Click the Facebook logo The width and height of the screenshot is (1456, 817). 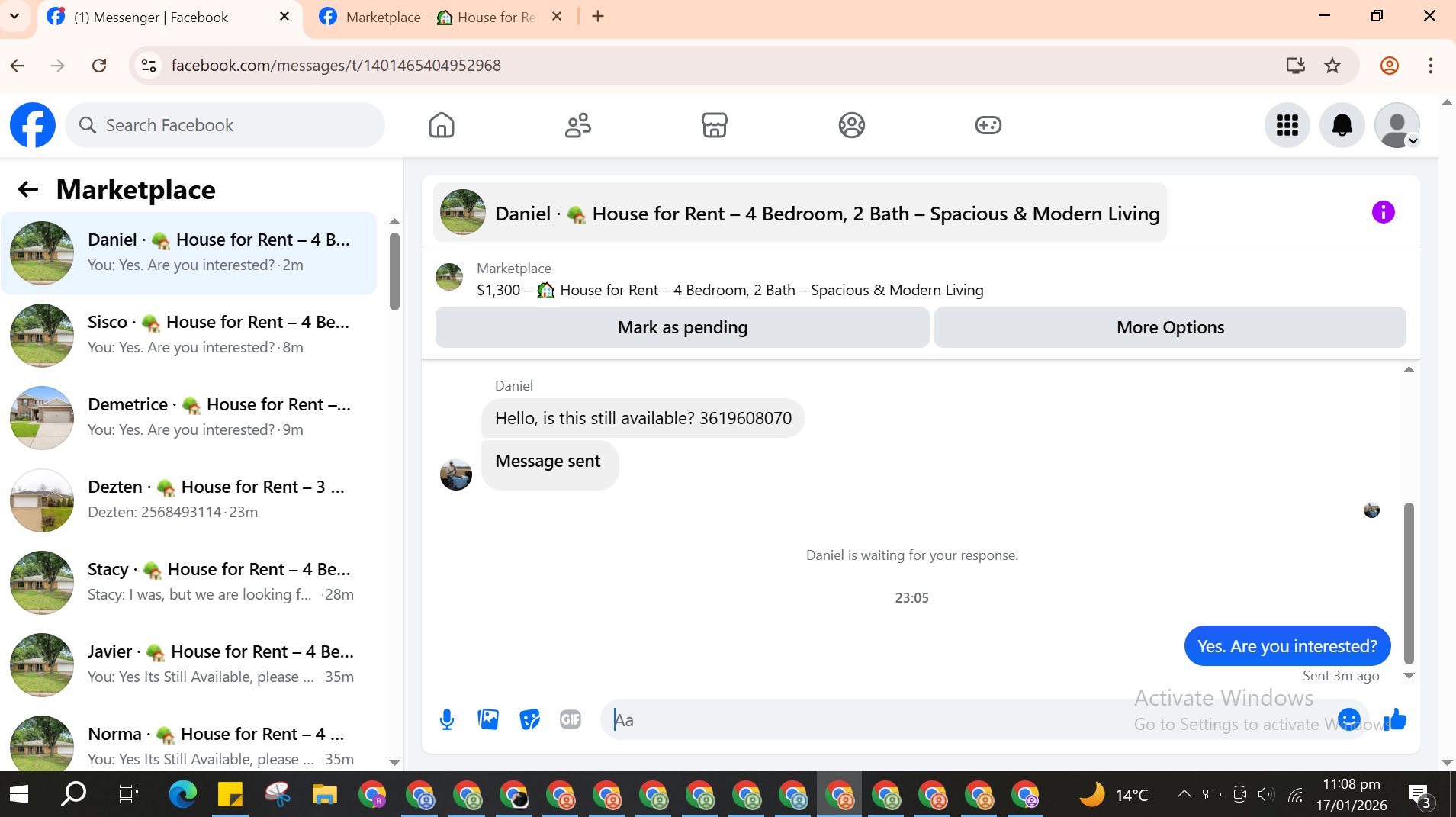(33, 125)
